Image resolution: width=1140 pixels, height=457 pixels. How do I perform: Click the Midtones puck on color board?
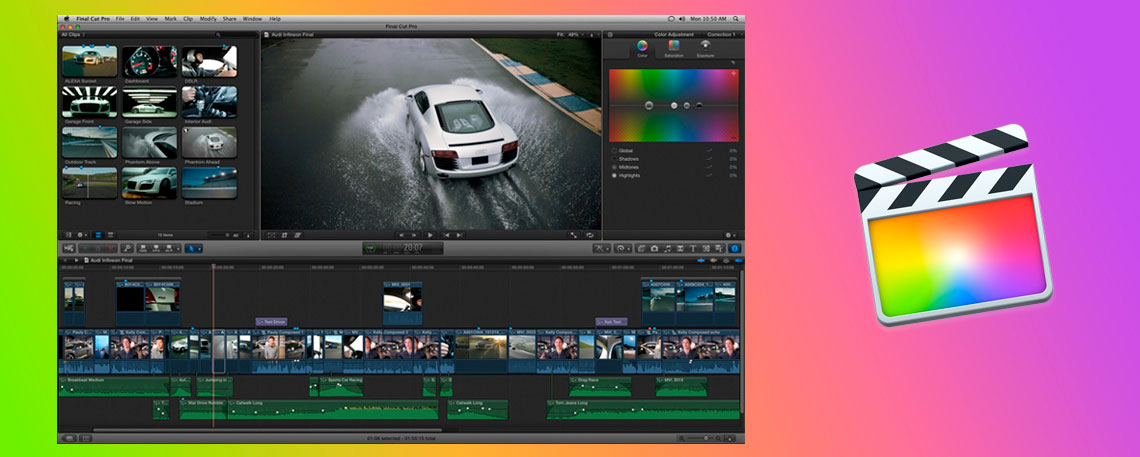point(687,105)
